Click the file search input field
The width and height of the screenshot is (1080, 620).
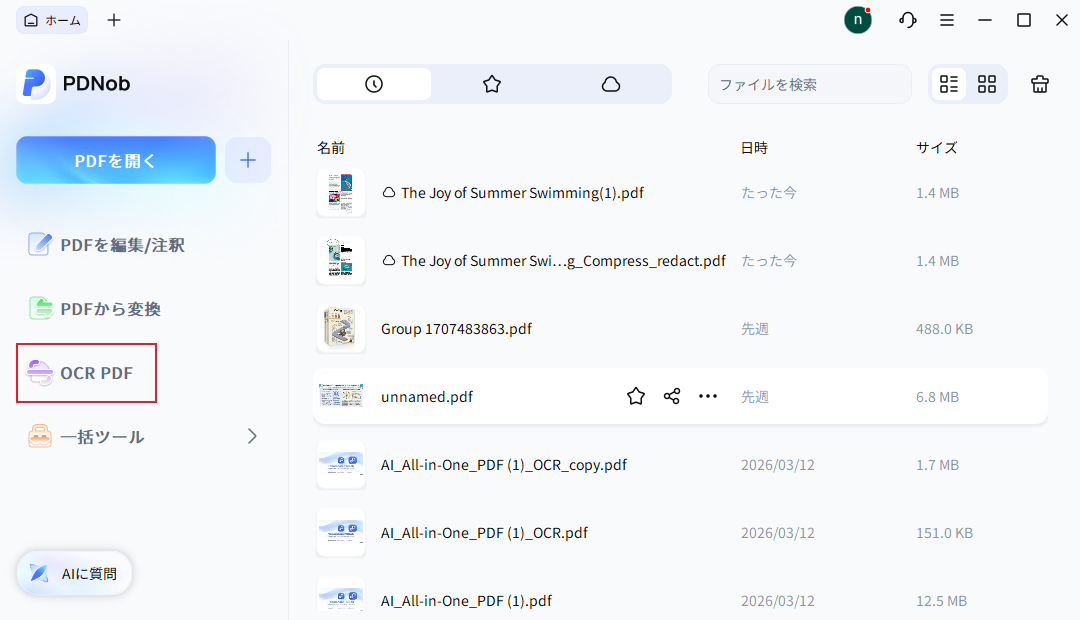pos(810,84)
